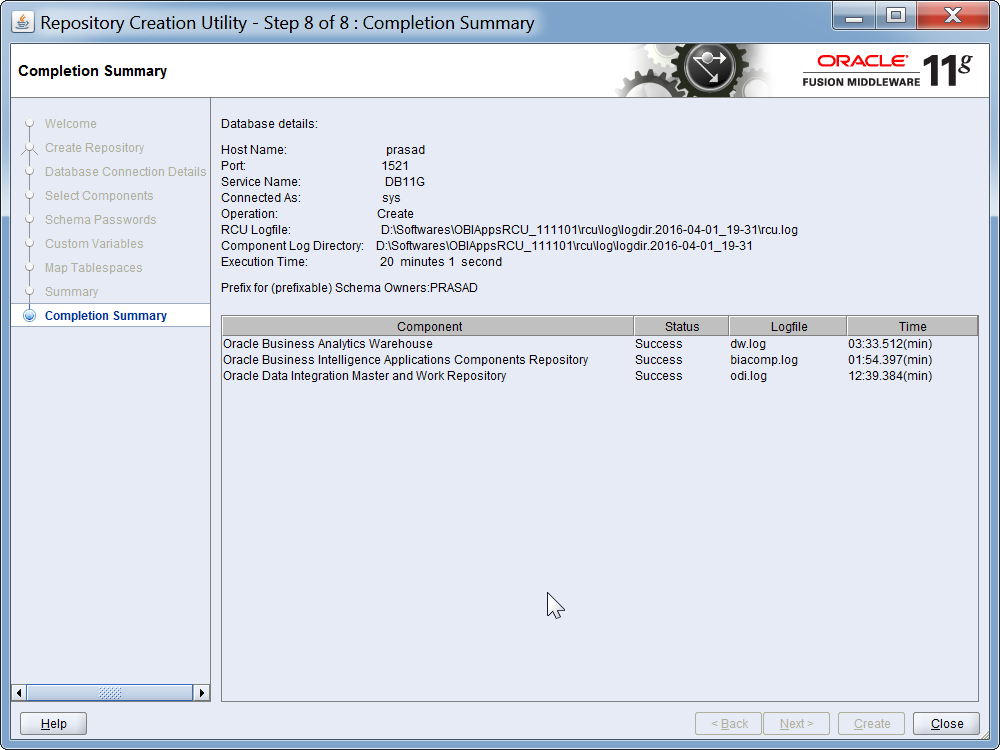The height and width of the screenshot is (750, 1000).
Task: Click the disabled Create button
Action: [x=872, y=724]
